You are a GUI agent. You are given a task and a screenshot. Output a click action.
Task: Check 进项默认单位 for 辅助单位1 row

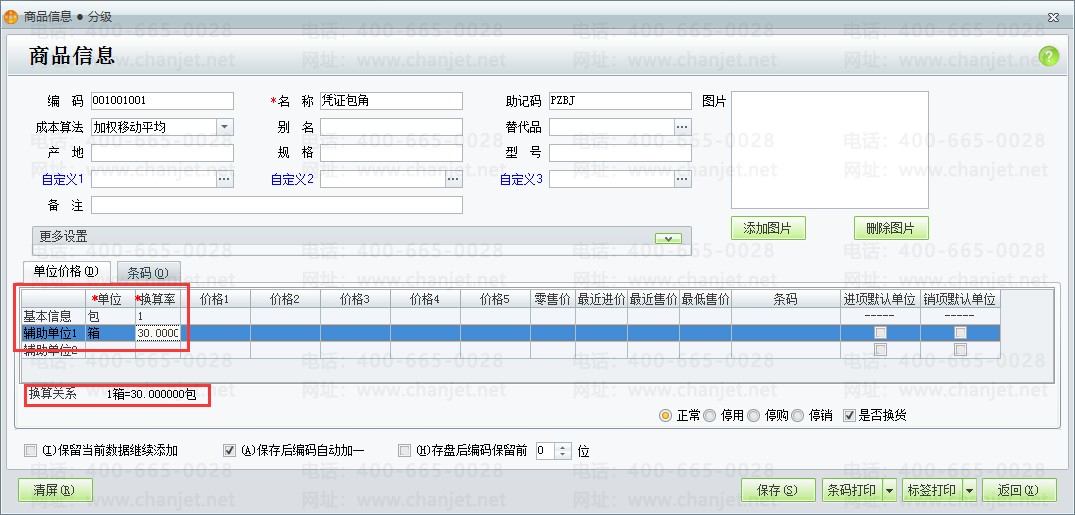point(881,333)
